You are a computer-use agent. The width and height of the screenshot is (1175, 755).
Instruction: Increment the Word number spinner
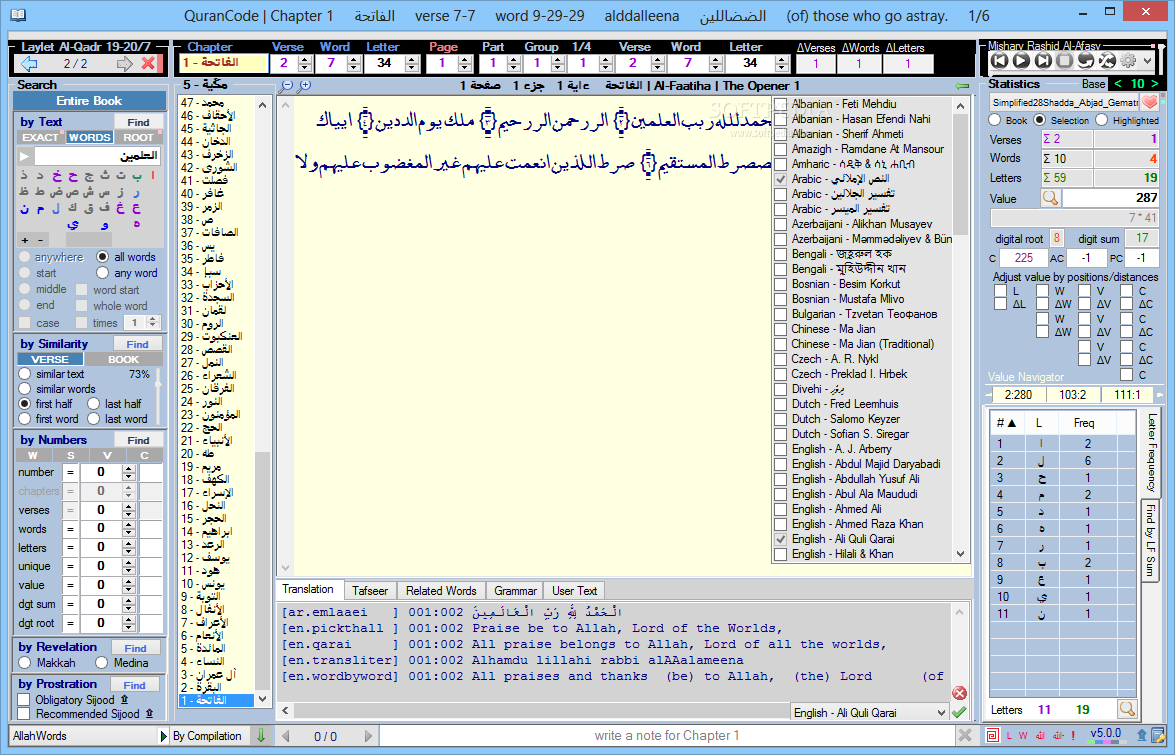[354, 60]
